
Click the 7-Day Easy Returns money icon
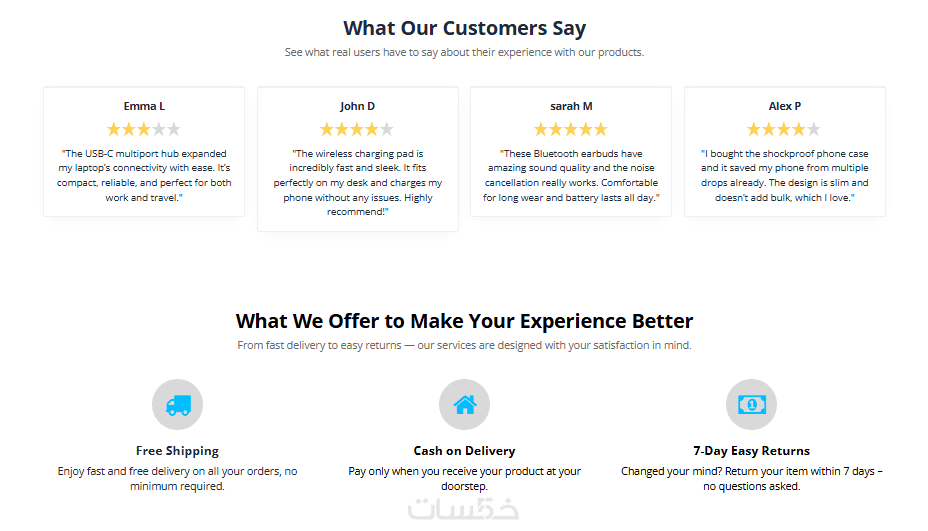tap(751, 405)
